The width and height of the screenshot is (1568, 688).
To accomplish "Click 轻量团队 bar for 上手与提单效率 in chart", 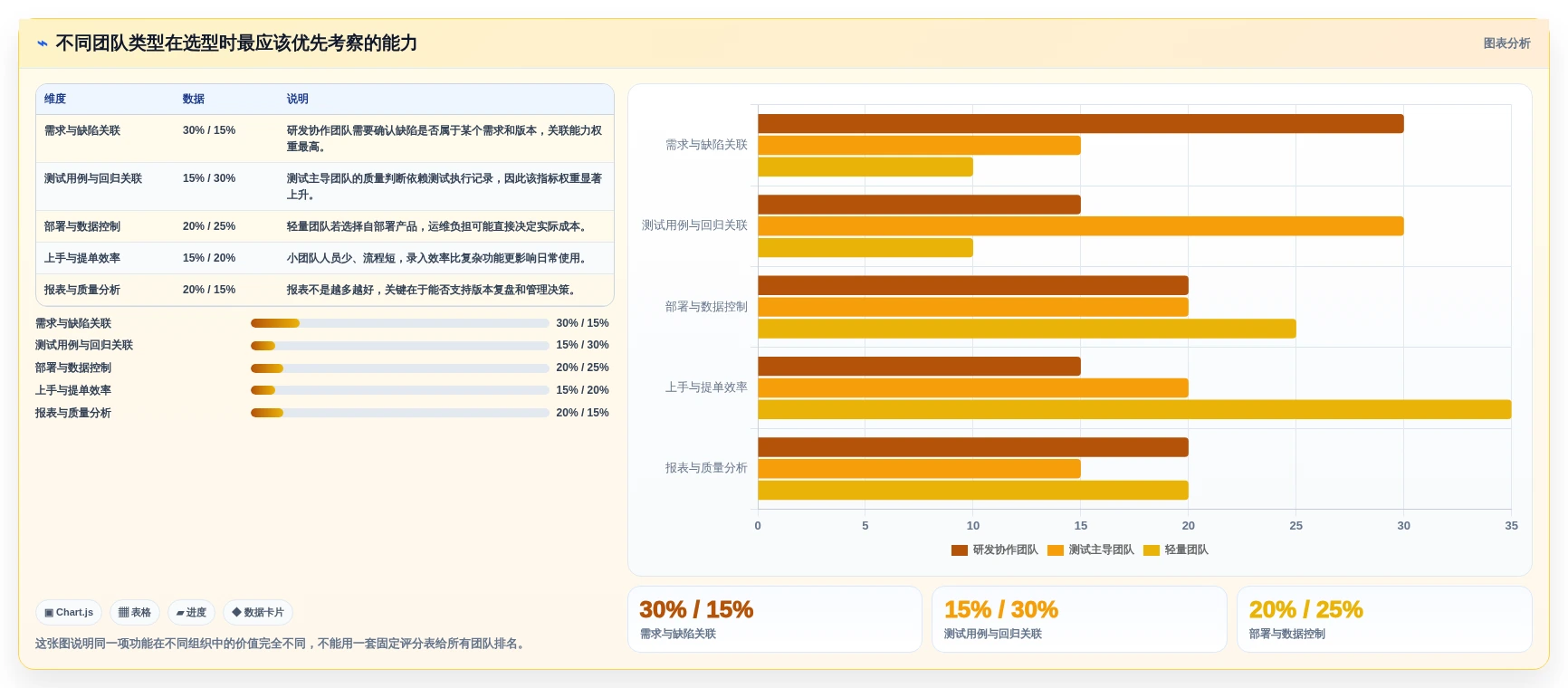I will [x=1134, y=410].
